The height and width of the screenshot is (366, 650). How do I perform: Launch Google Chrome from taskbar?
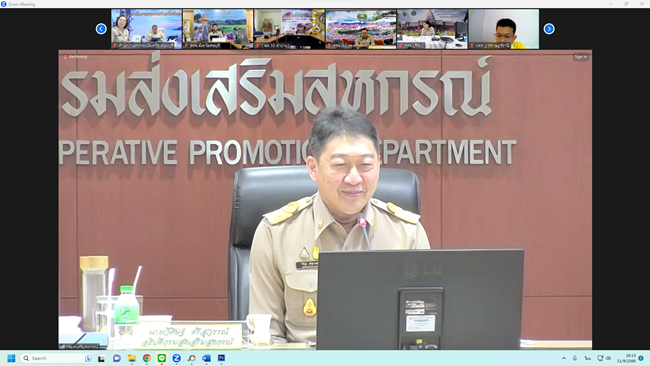pyautogui.click(x=147, y=358)
